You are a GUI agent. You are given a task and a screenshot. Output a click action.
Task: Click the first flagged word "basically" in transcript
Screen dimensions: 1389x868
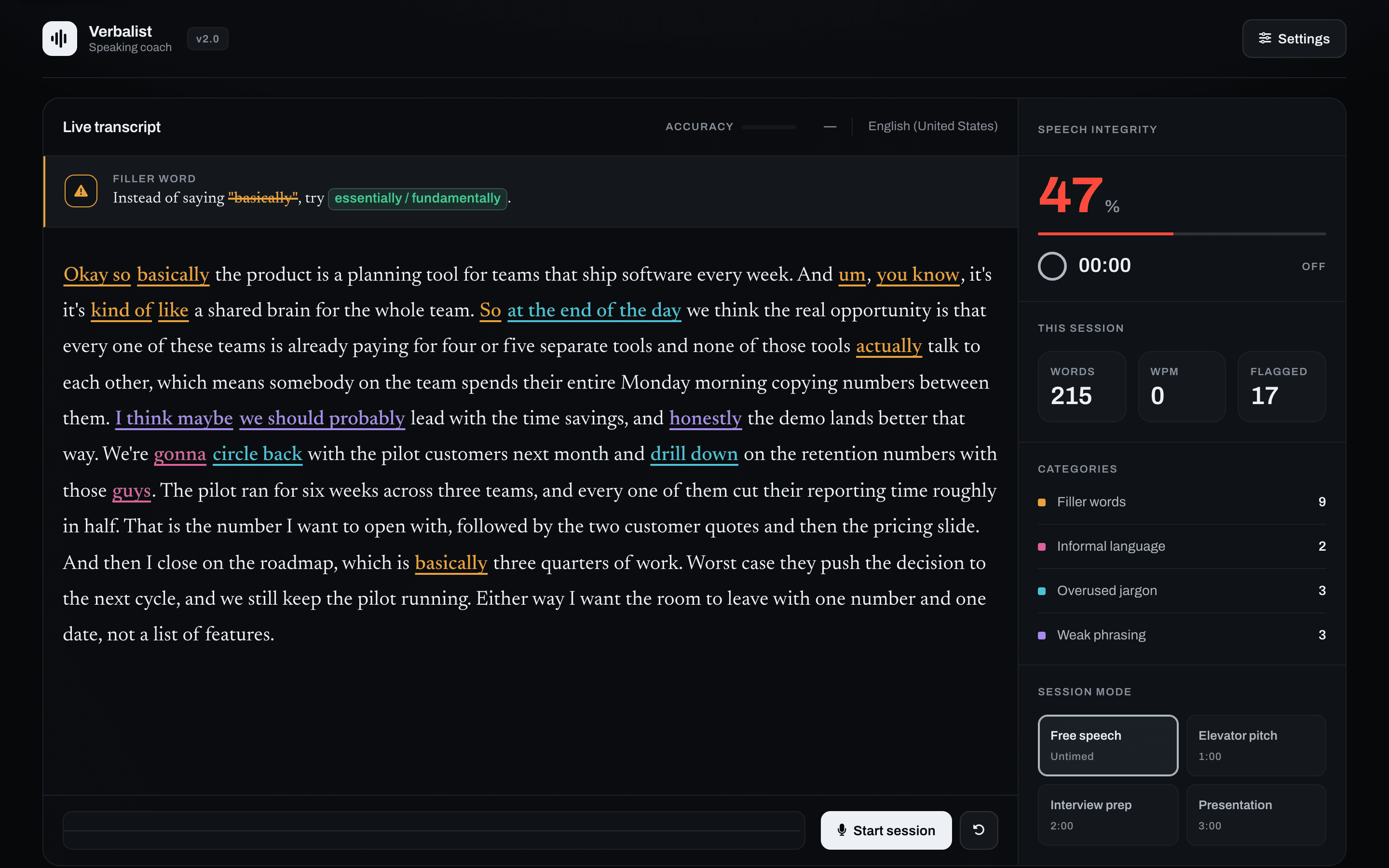(173, 275)
